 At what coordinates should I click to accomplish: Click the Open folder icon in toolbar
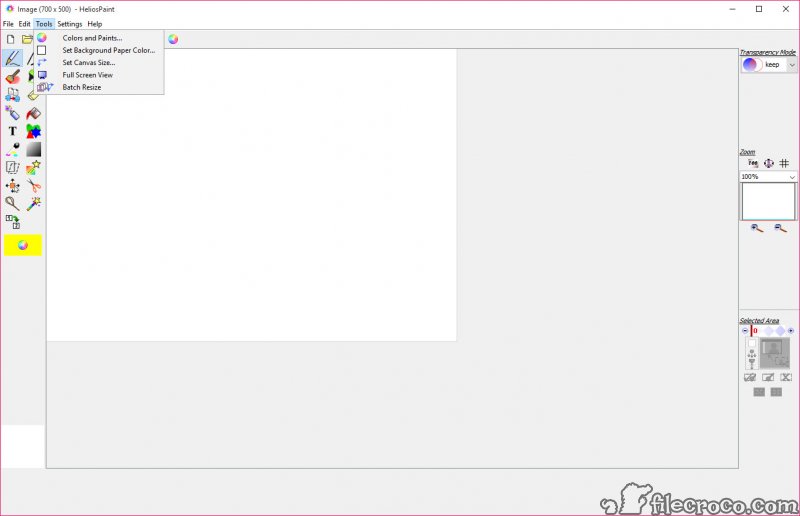pyautogui.click(x=27, y=39)
